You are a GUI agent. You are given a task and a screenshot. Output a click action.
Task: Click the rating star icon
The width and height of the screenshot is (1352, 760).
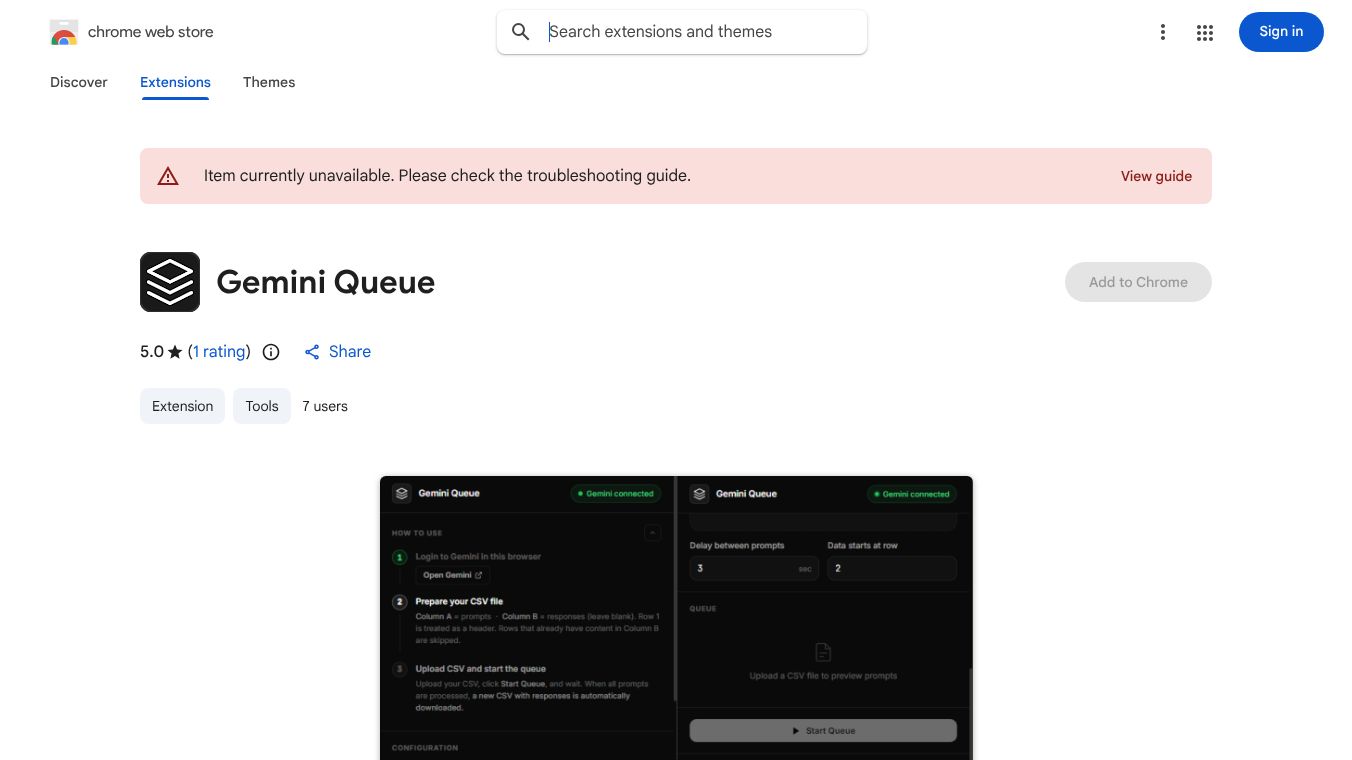175,352
